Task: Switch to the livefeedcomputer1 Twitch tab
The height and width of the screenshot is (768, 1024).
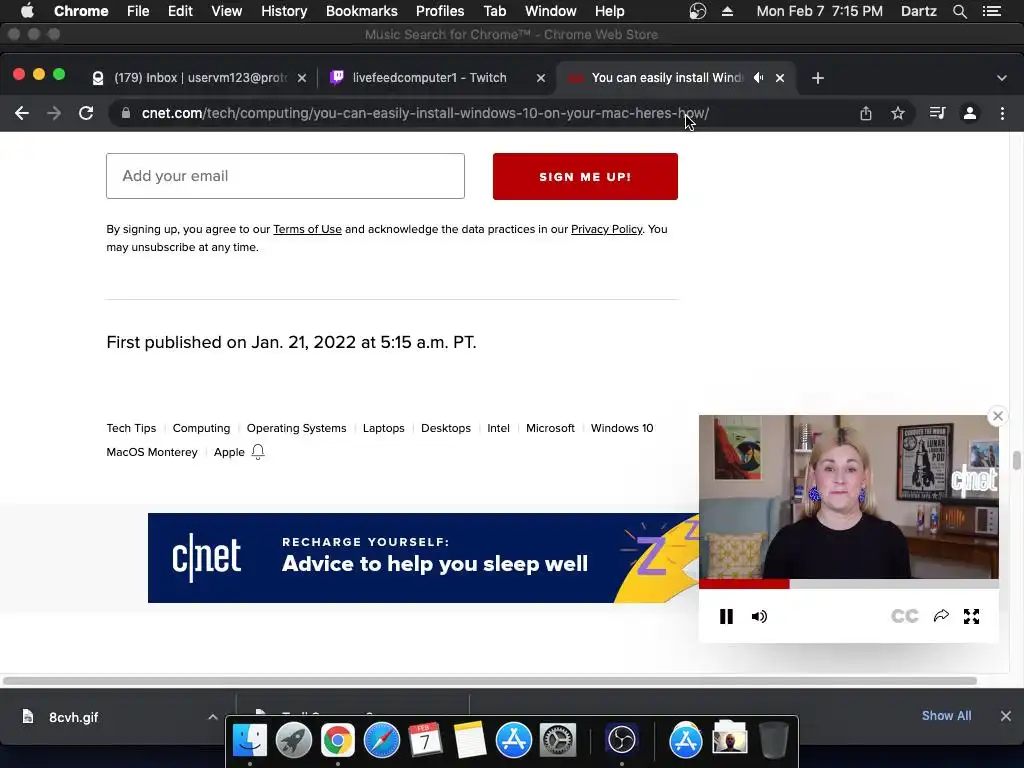Action: pos(429,78)
